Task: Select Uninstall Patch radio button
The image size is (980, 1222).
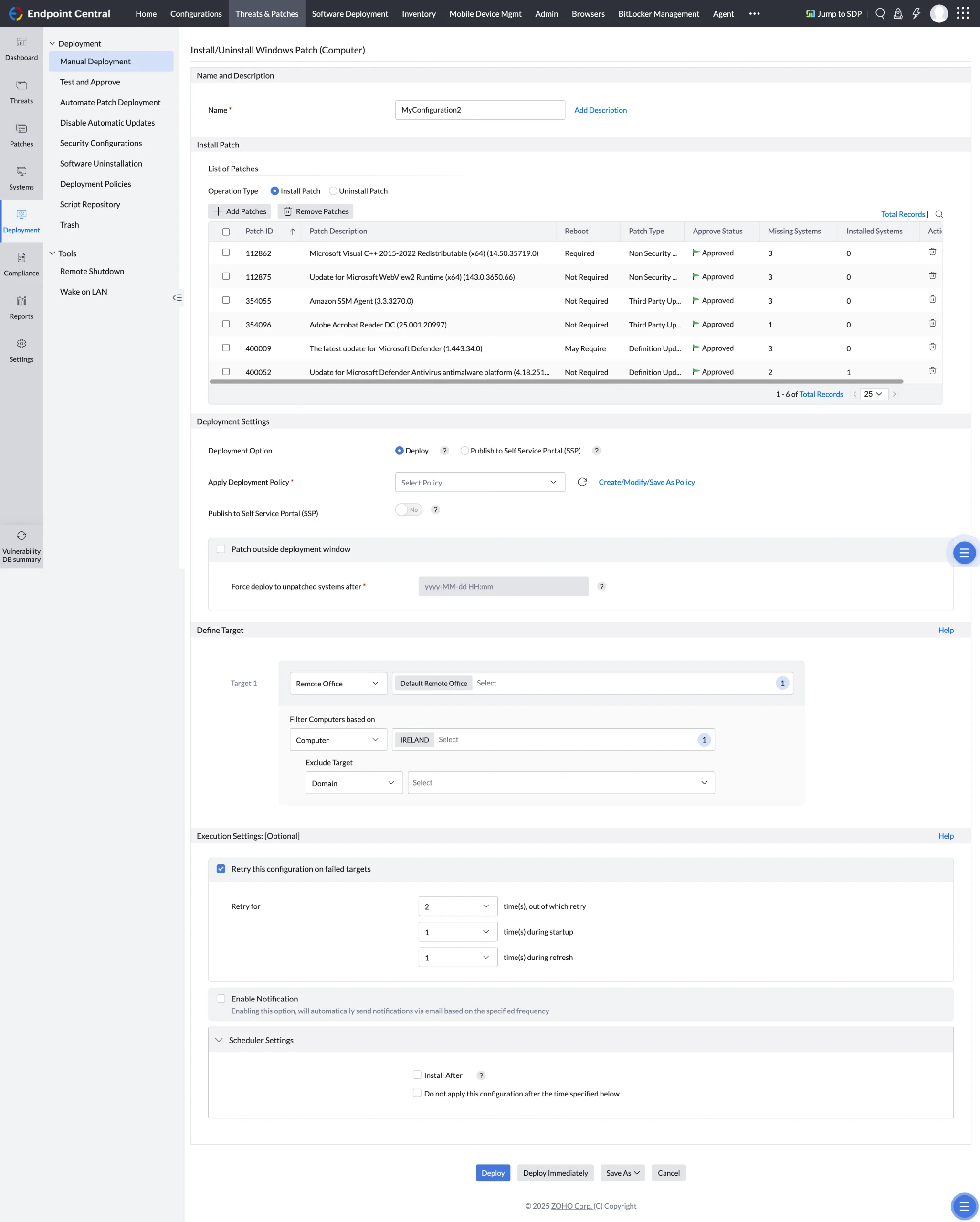Action: [x=333, y=191]
